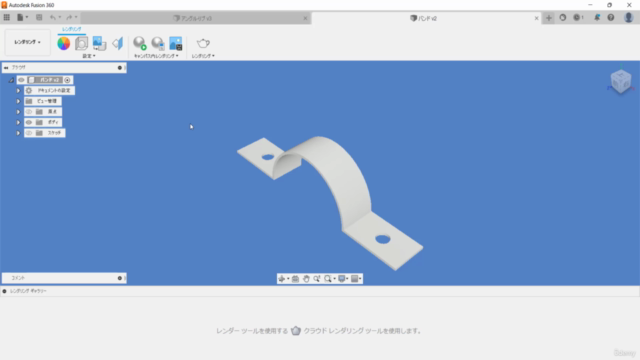This screenshot has width=640, height=360.
Task: Expand the キャンバス内レンダリング dropdown
Action: pyautogui.click(x=156, y=56)
